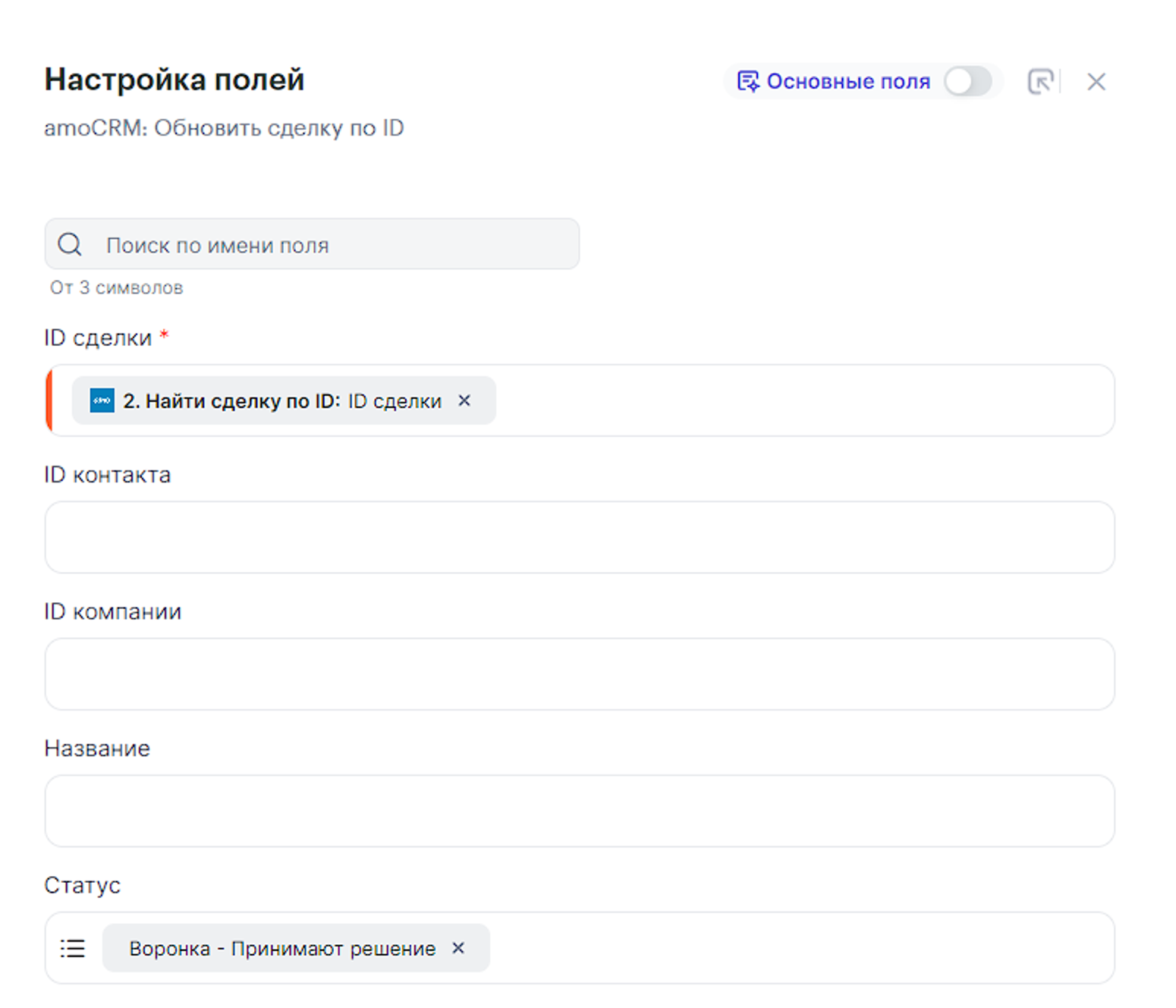Click the Основные поля label text
The image size is (1176, 1008).
point(847,81)
